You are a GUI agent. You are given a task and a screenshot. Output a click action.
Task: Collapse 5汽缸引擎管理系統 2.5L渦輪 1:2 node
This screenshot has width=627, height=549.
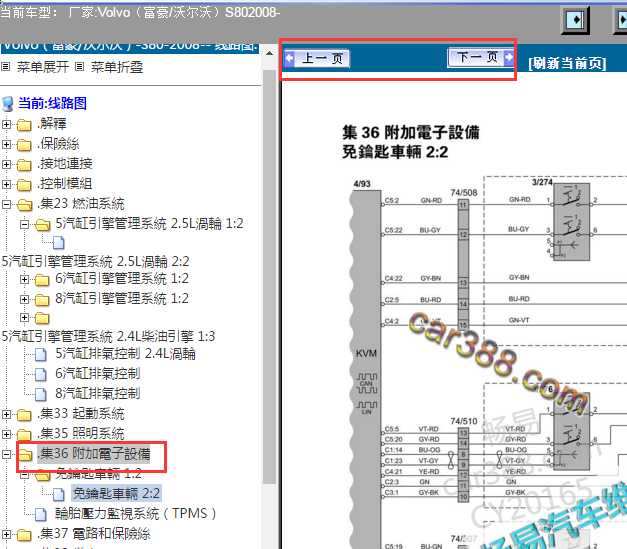(24, 224)
